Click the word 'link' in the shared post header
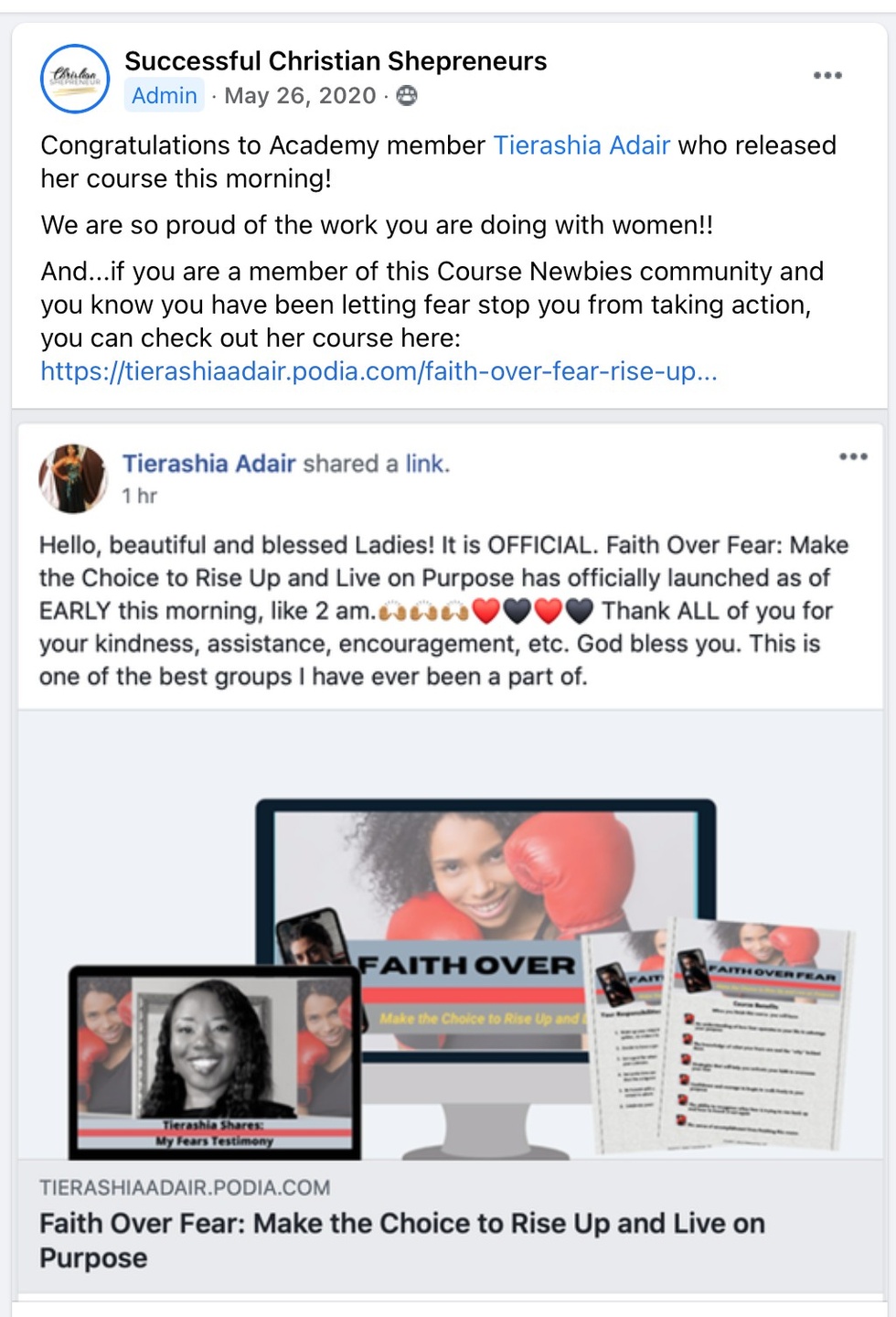The image size is (896, 1317). [425, 464]
